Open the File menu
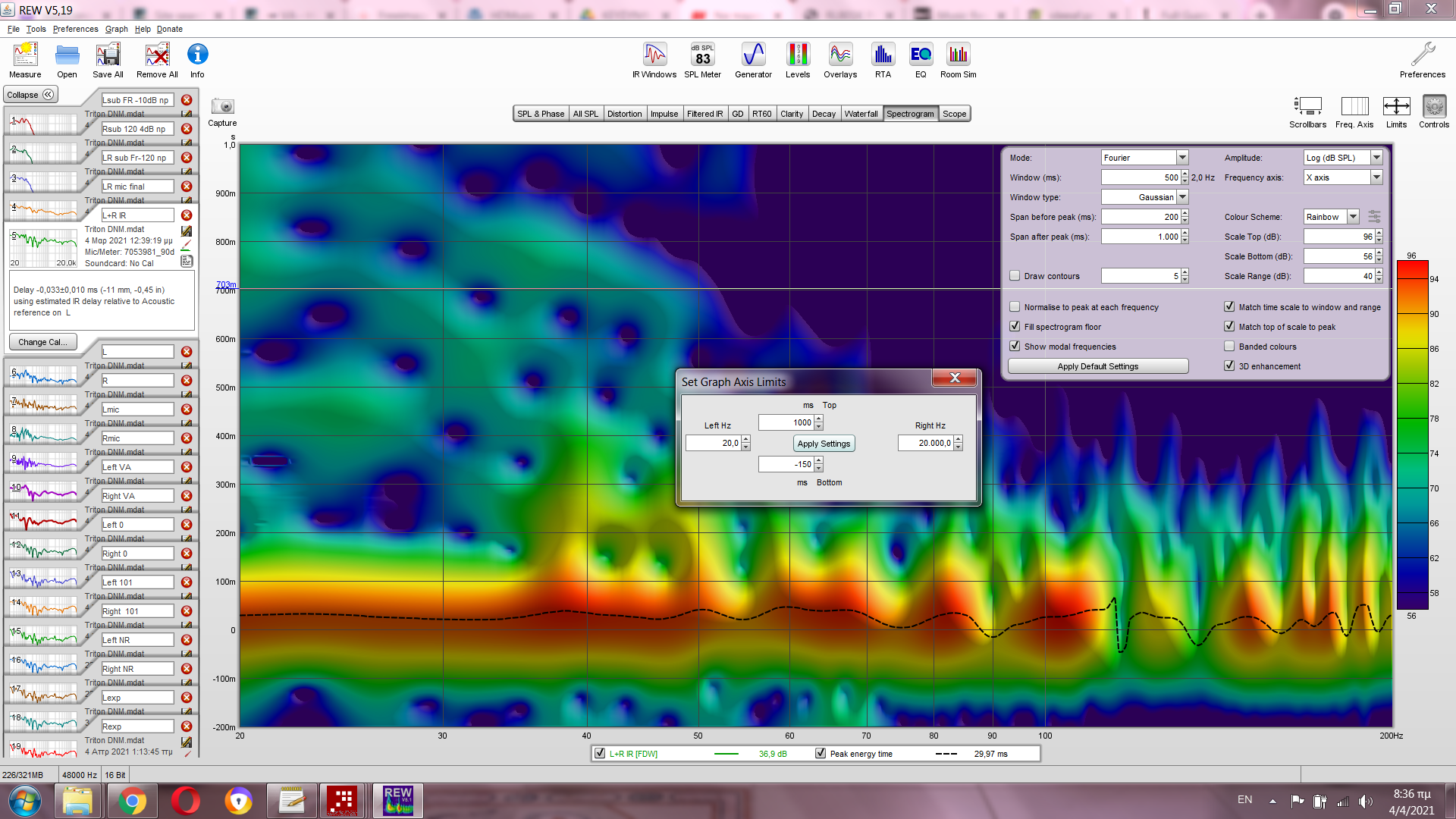1456x819 pixels. coord(14,29)
